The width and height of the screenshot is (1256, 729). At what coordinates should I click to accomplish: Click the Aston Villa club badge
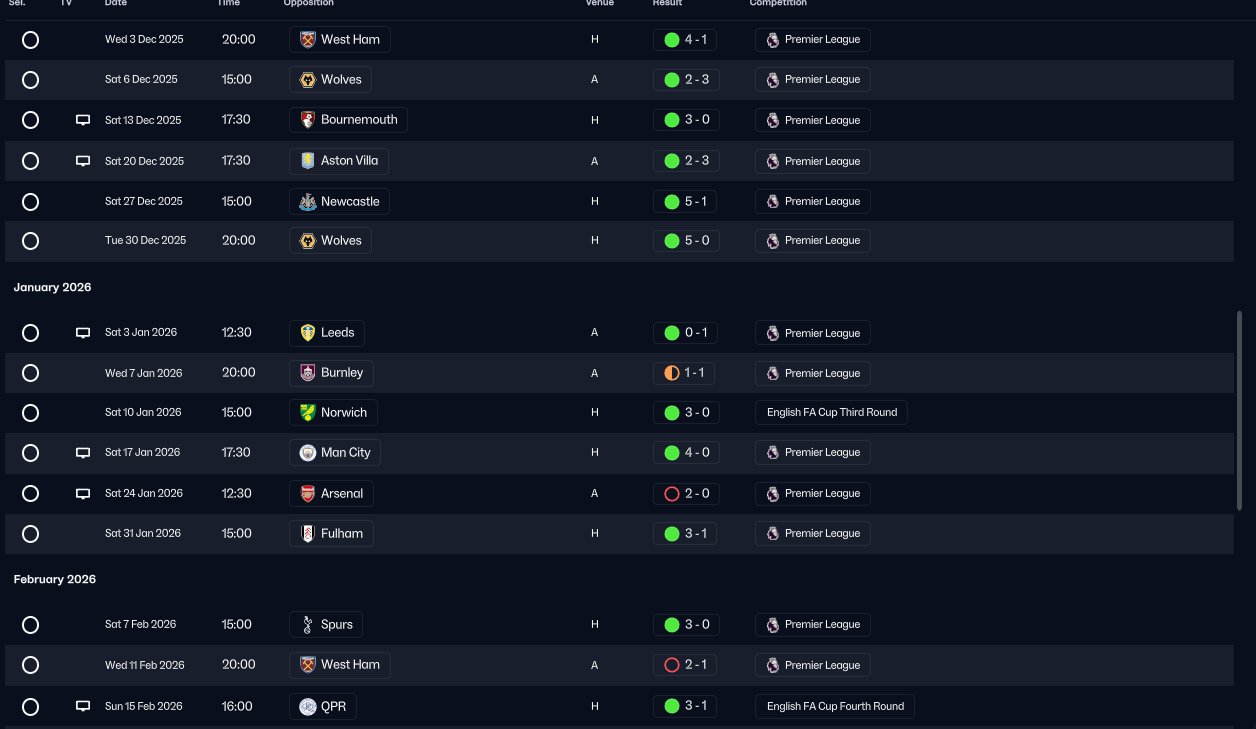[x=308, y=161]
